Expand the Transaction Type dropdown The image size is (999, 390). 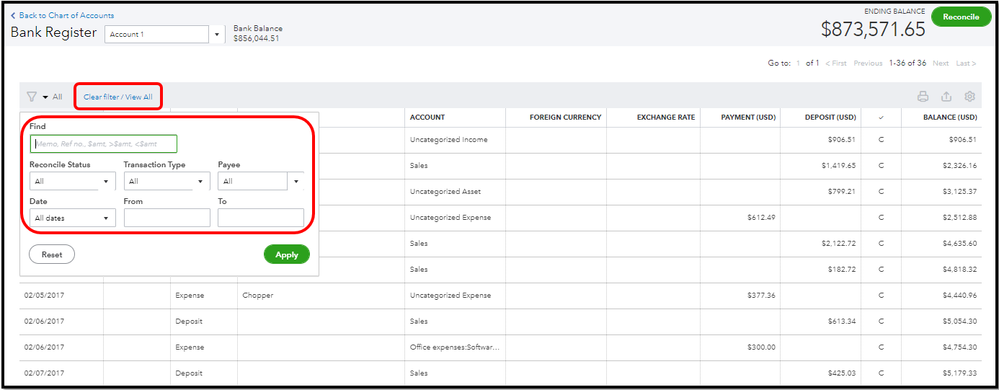[x=166, y=182]
